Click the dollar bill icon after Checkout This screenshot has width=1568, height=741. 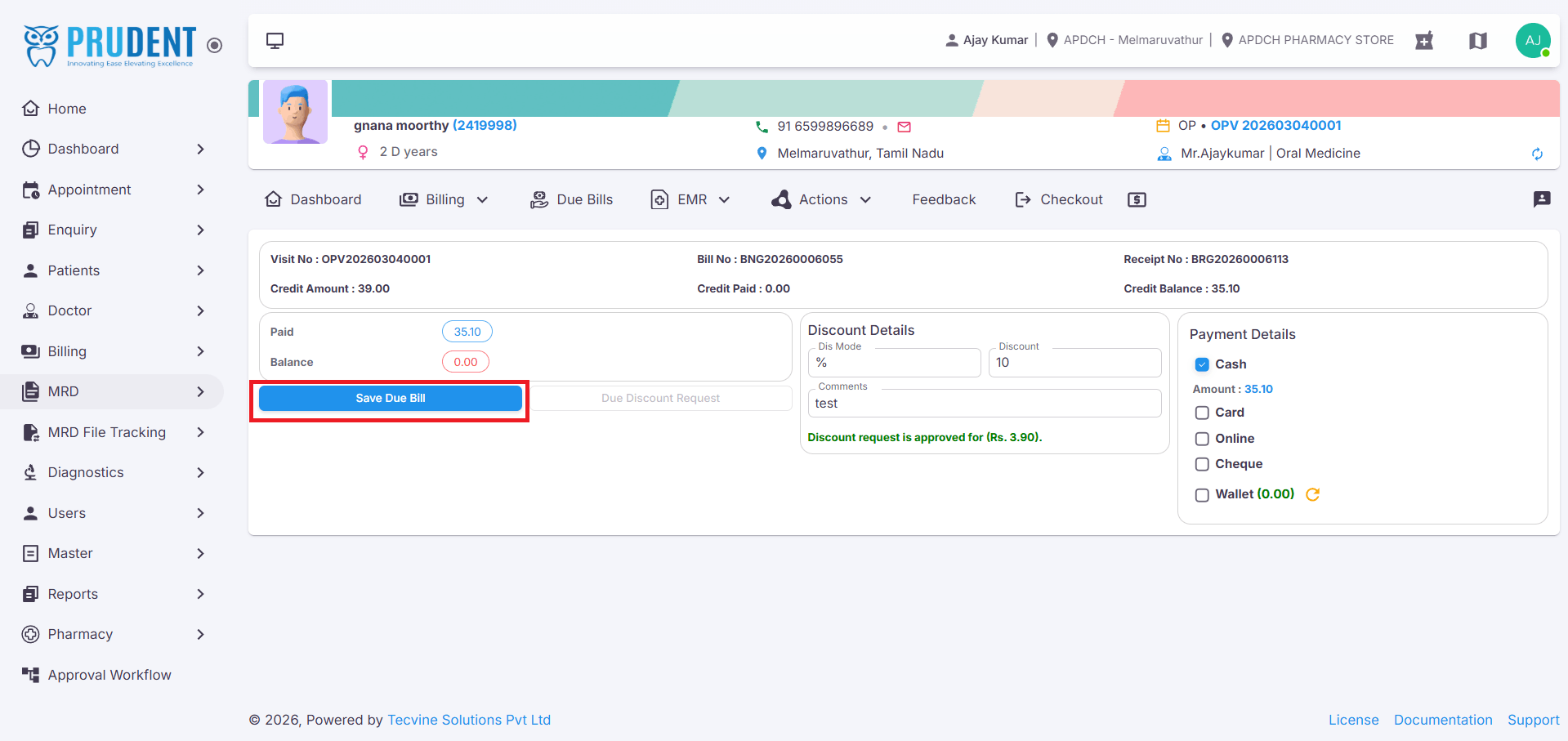click(x=1137, y=200)
